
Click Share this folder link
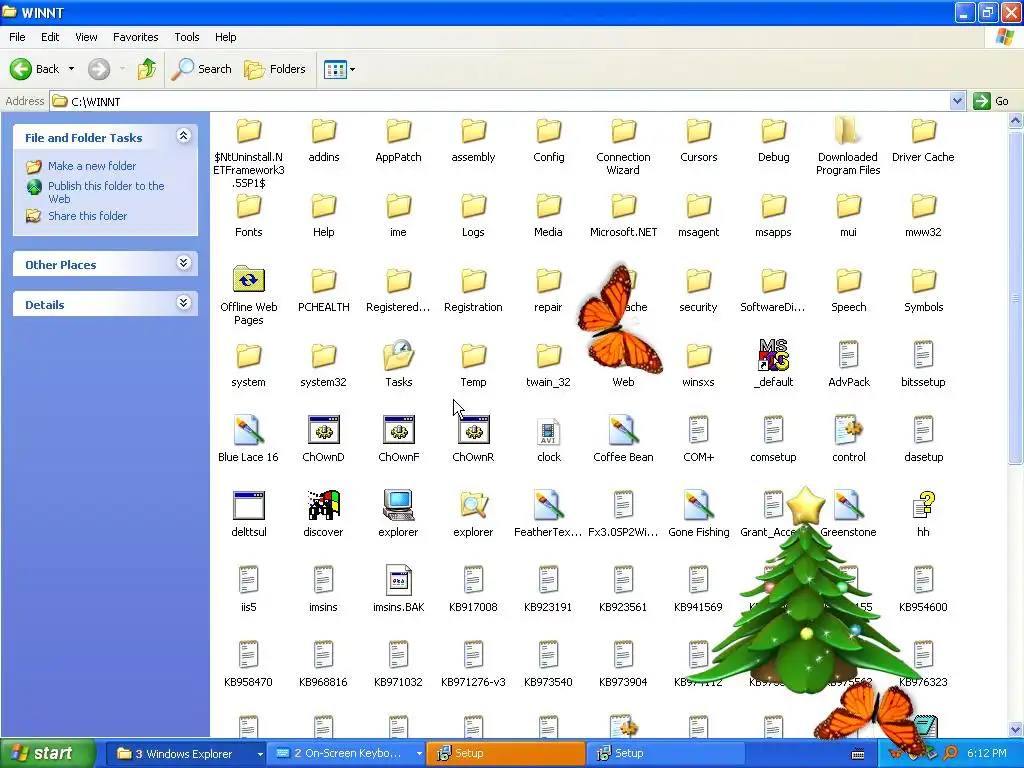87,216
